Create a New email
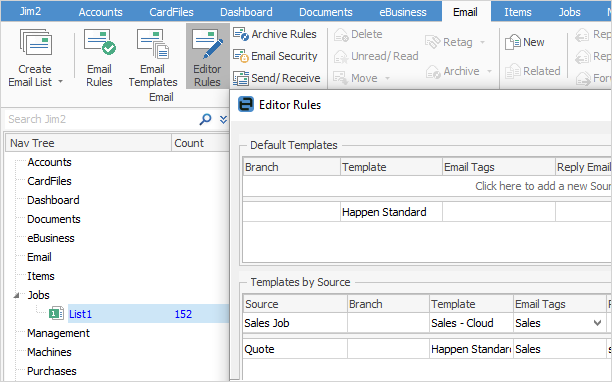 click(x=525, y=42)
